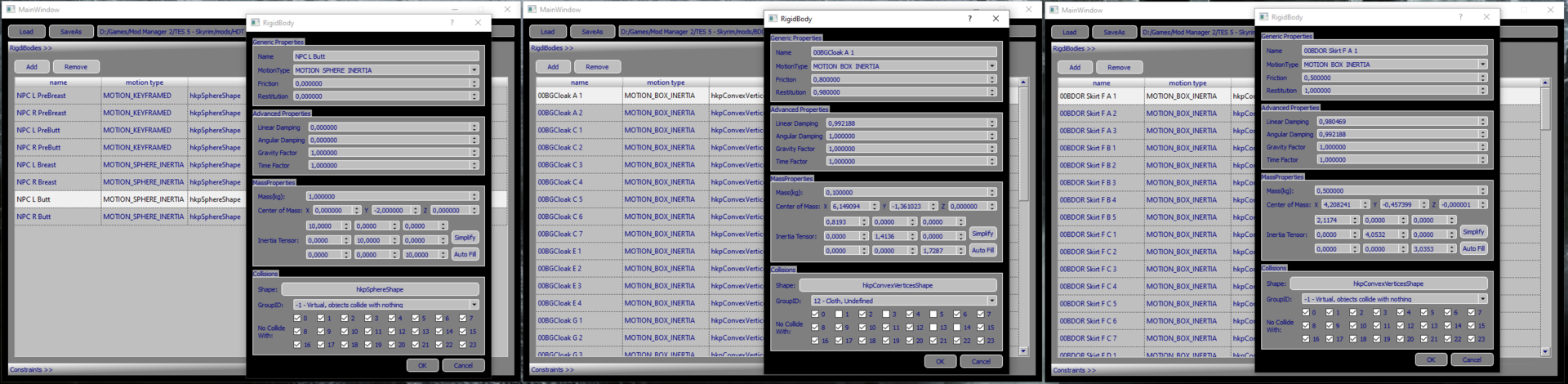Open MotionType dropdown in 00BGCloak A 1 dialog

(x=904, y=66)
